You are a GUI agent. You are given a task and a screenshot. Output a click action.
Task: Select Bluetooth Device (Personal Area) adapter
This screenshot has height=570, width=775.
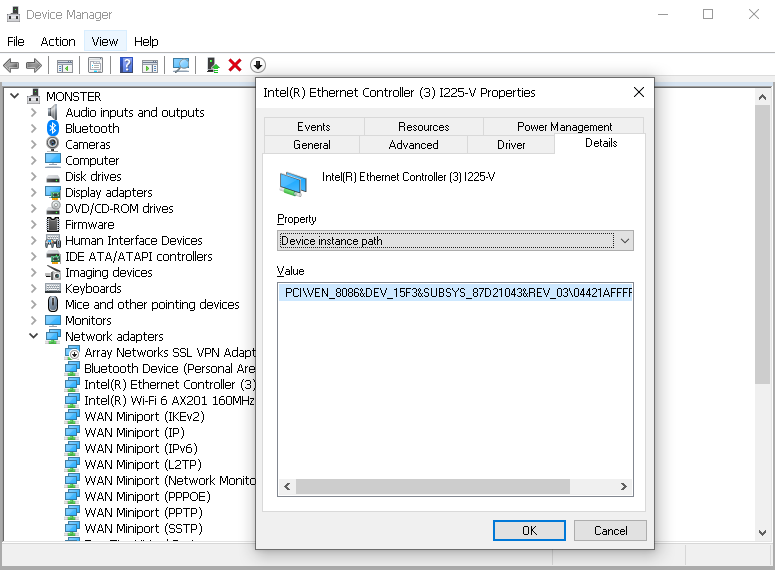click(170, 368)
